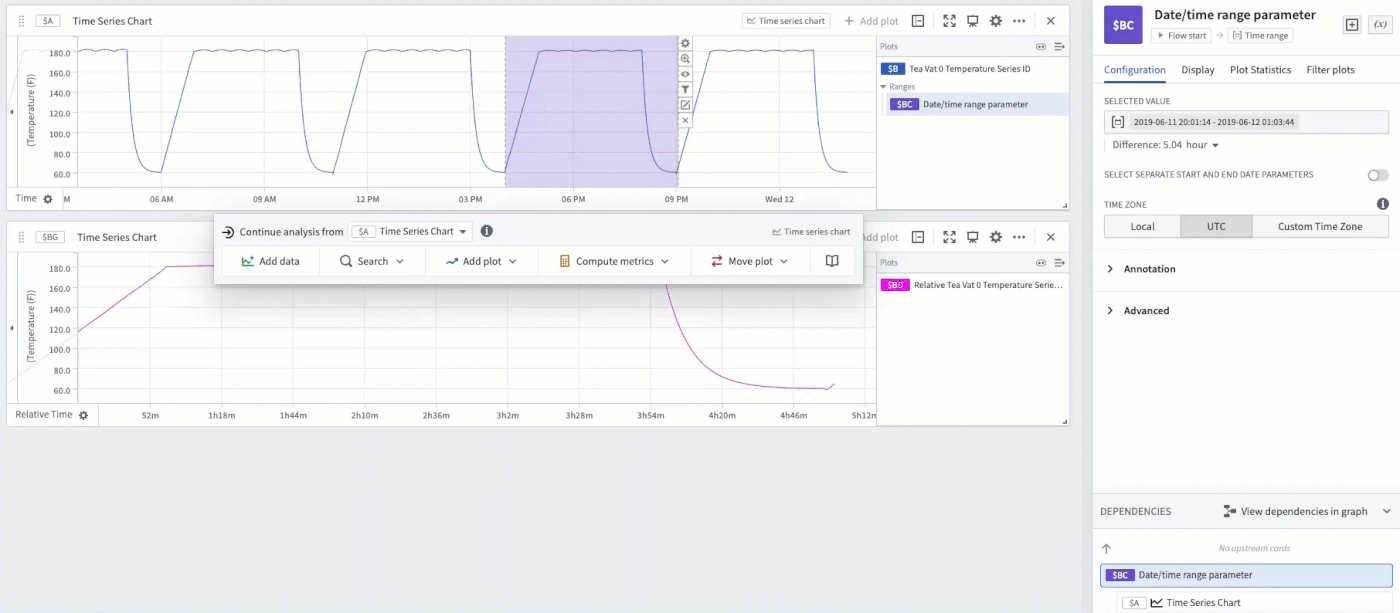Image resolution: width=1400 pixels, height=613 pixels.
Task: Click the Time Zone info icon
Action: (x=1383, y=204)
